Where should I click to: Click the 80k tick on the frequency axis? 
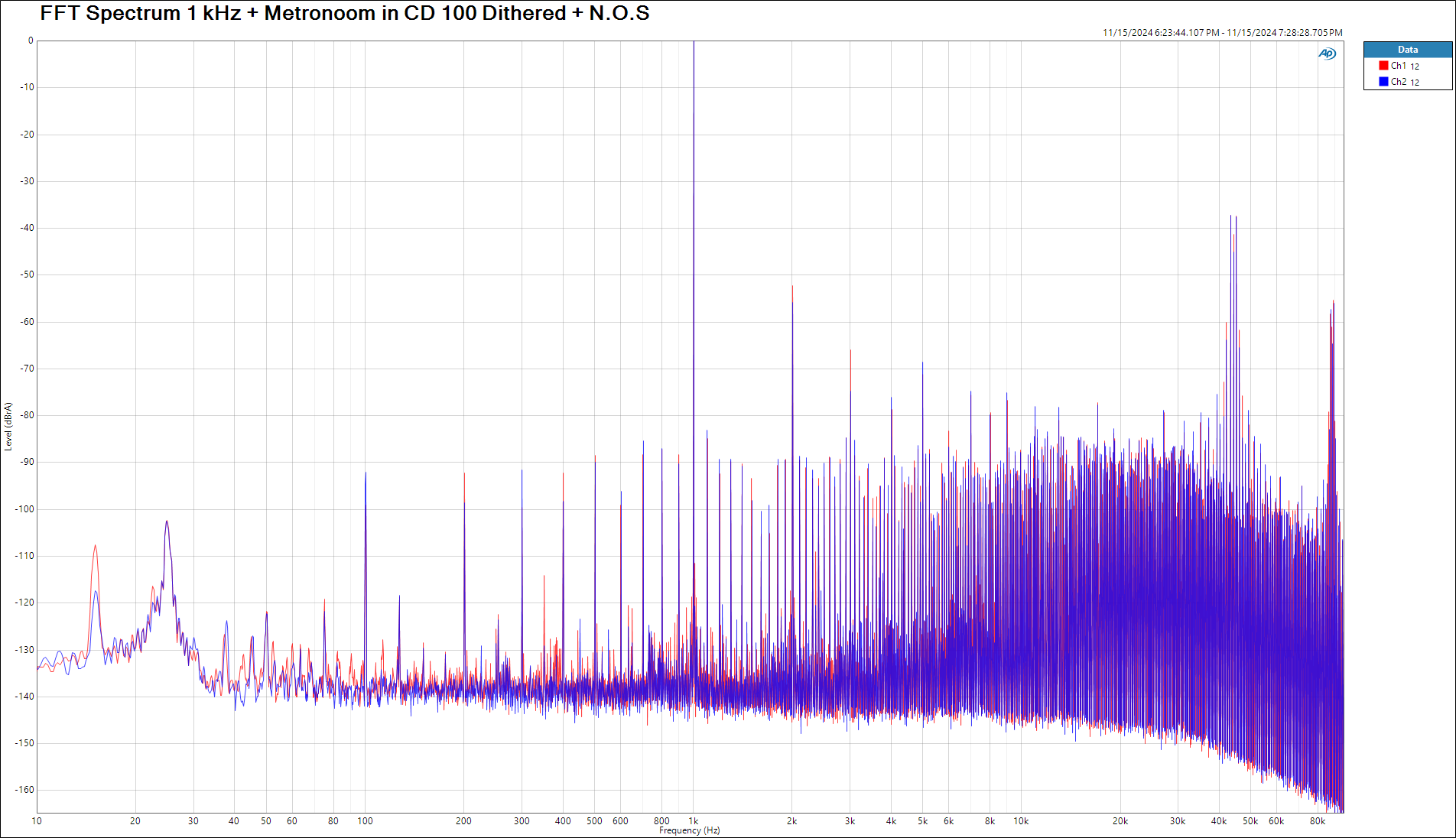pos(1317,821)
